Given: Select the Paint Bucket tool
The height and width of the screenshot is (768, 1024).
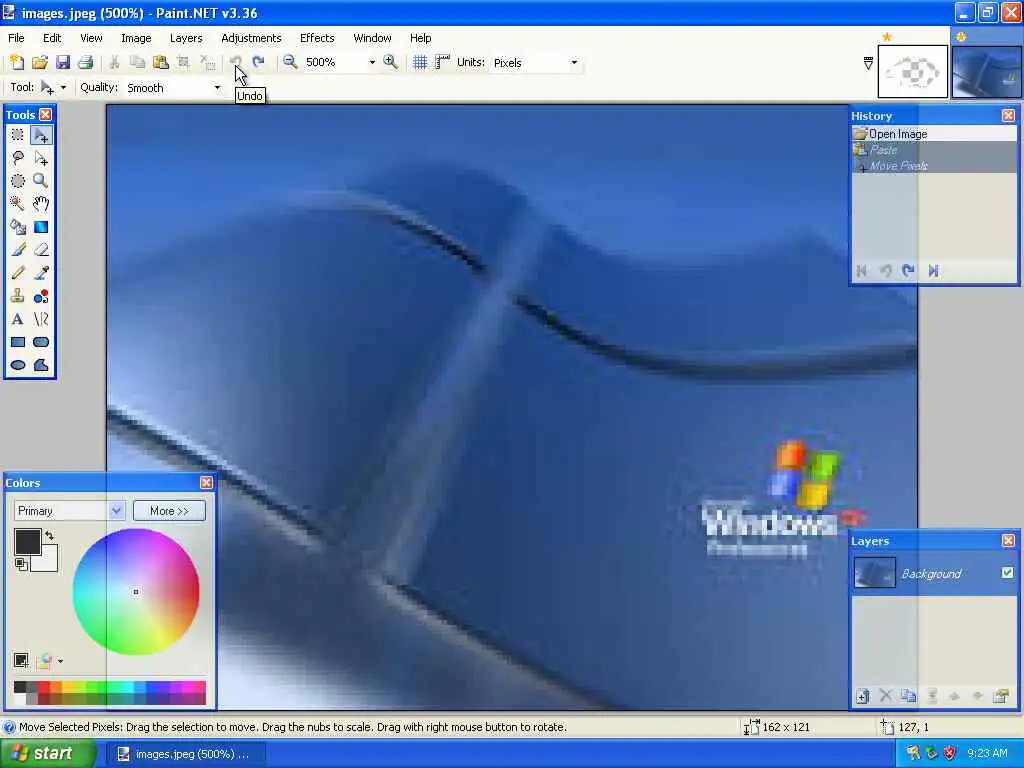Looking at the screenshot, I should [x=18, y=227].
